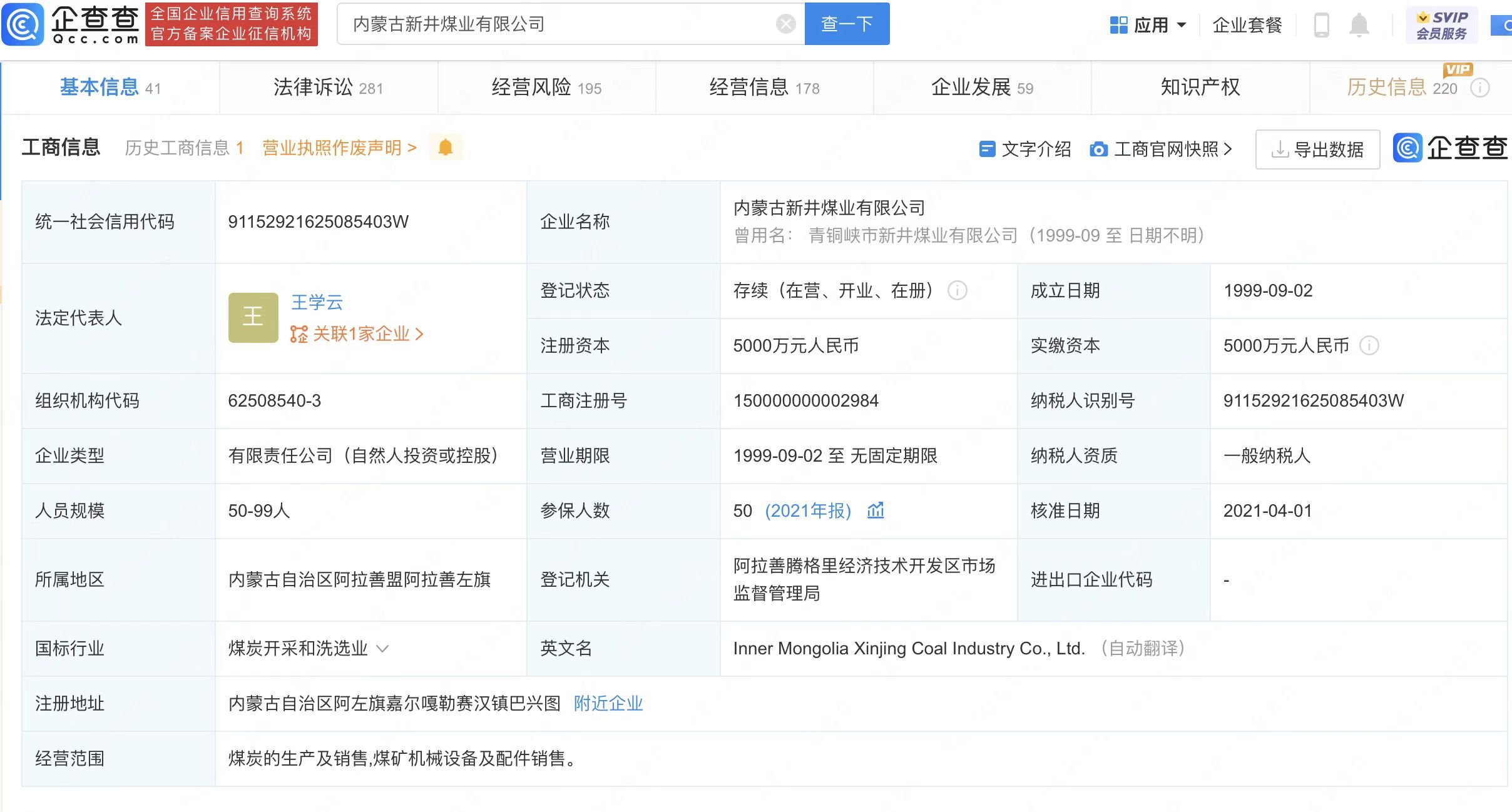Clear the search box with the X icon

pyautogui.click(x=785, y=24)
